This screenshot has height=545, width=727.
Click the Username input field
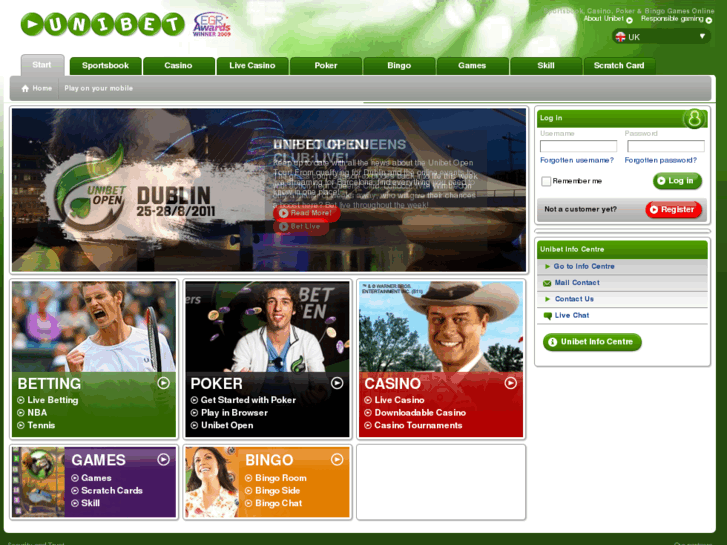[x=578, y=146]
